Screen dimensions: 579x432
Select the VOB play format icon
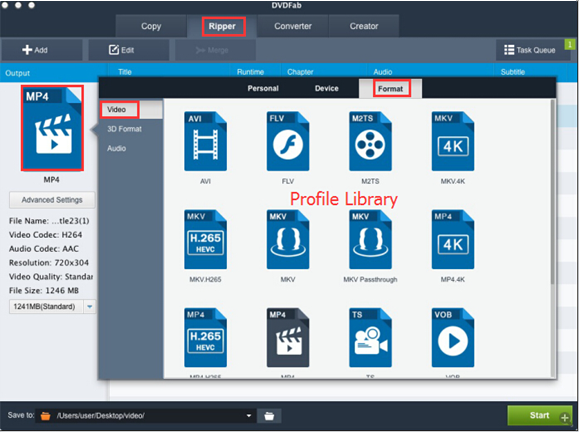click(x=453, y=337)
